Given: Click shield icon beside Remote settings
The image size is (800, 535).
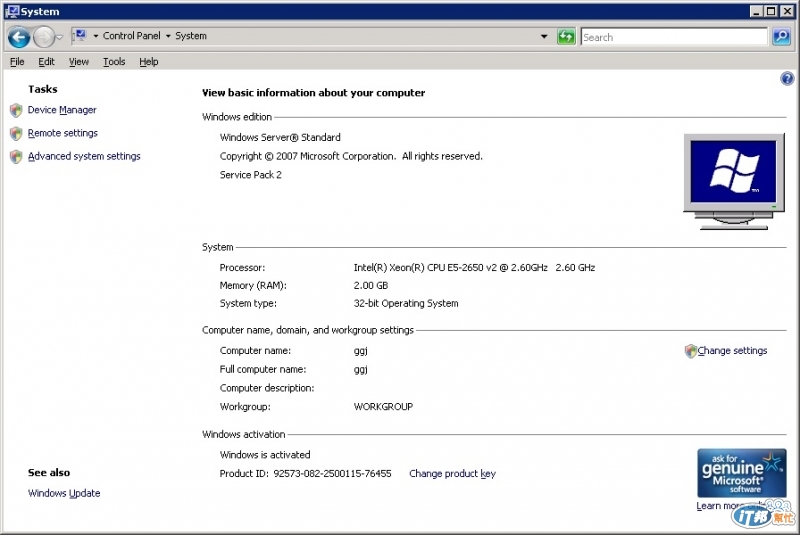Looking at the screenshot, I should pos(16,134).
